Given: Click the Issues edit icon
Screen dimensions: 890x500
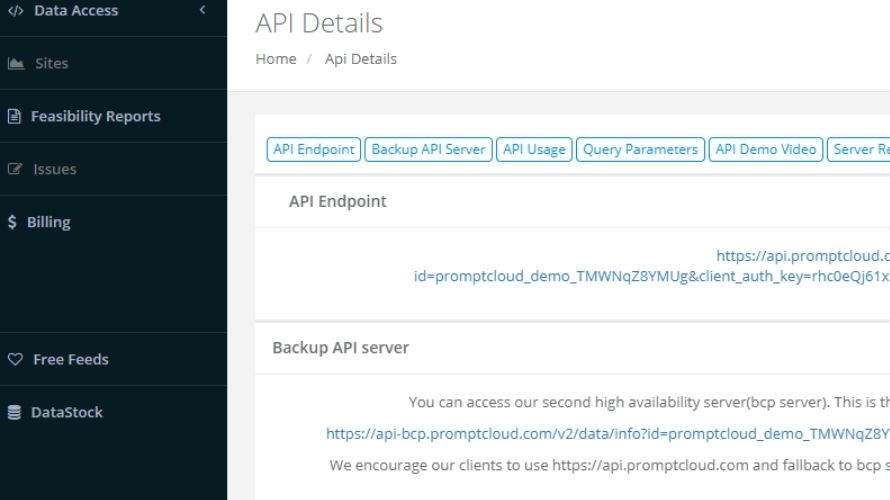Looking at the screenshot, I should pos(15,169).
